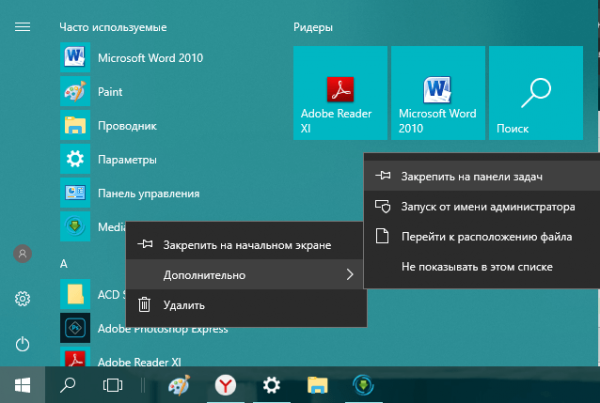Select Перейти к расположению файла

pos(482,237)
